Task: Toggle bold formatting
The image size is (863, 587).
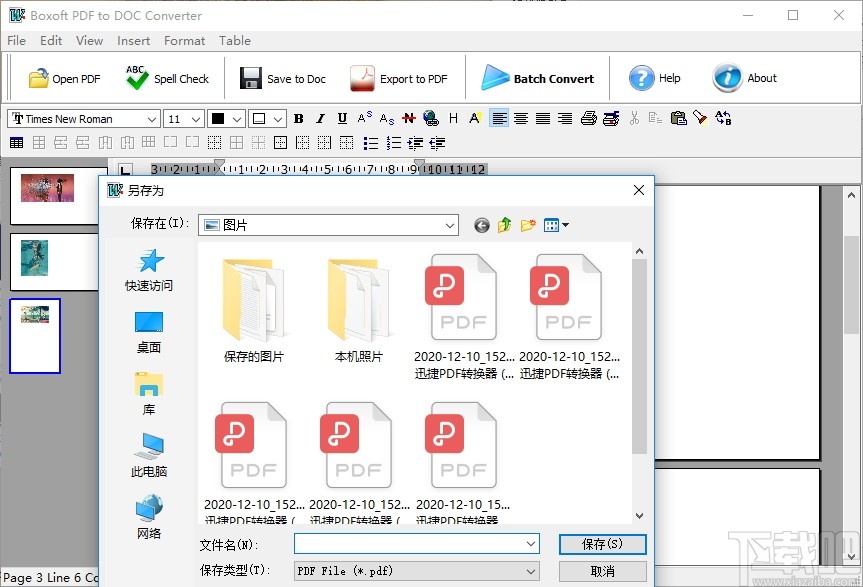Action: pyautogui.click(x=298, y=118)
